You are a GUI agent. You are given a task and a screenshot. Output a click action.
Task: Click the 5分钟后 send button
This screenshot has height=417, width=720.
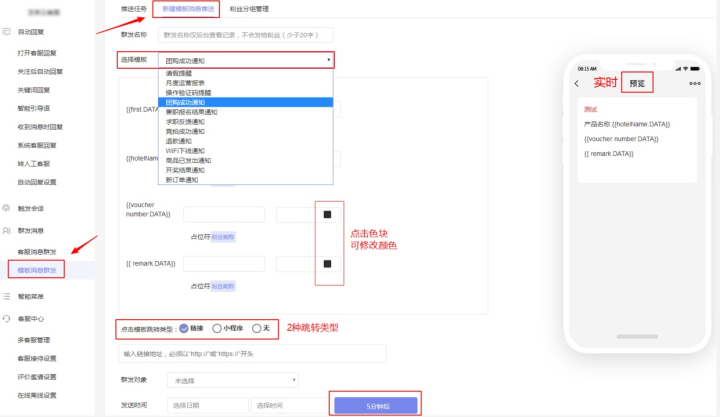(376, 406)
